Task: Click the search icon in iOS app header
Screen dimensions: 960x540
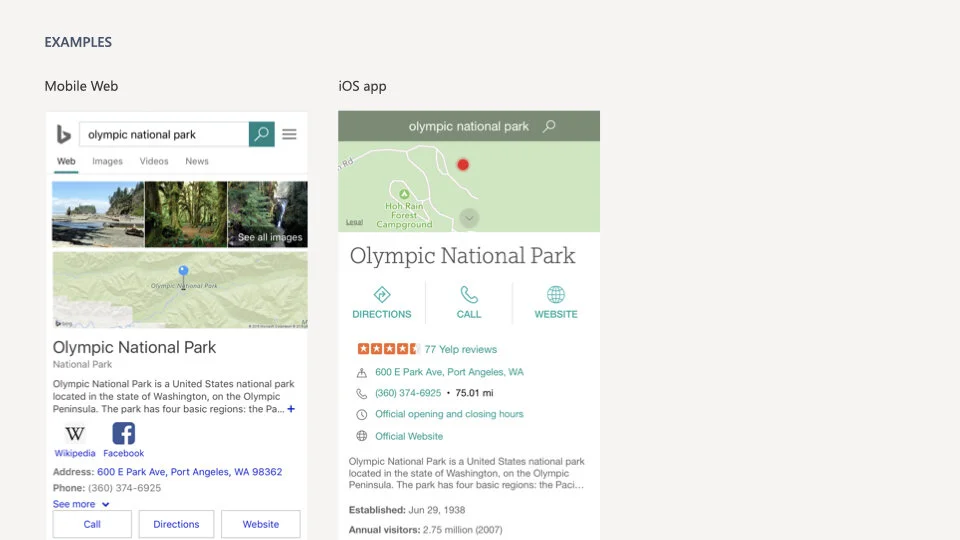Action: pos(549,126)
